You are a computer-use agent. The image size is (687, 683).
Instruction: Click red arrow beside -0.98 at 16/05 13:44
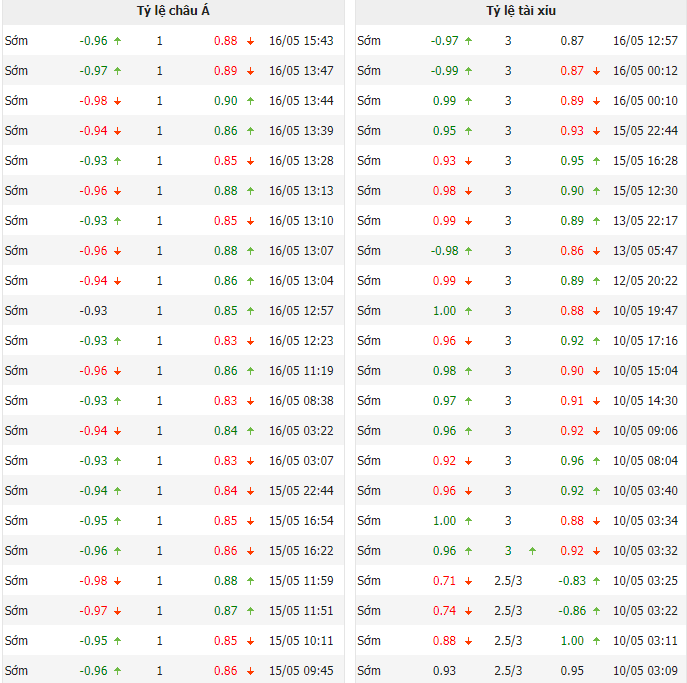(118, 101)
